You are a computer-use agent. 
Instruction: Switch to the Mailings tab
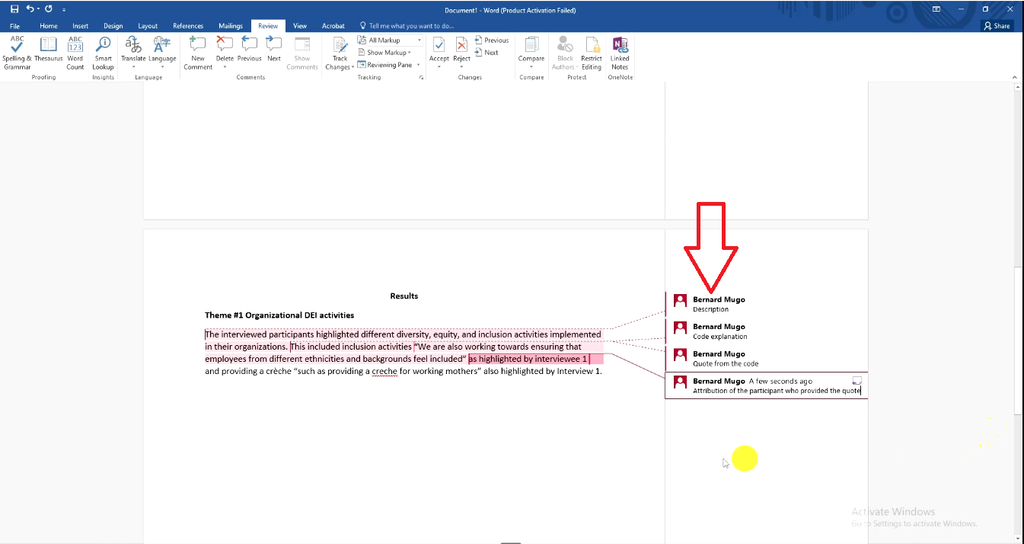click(231, 26)
